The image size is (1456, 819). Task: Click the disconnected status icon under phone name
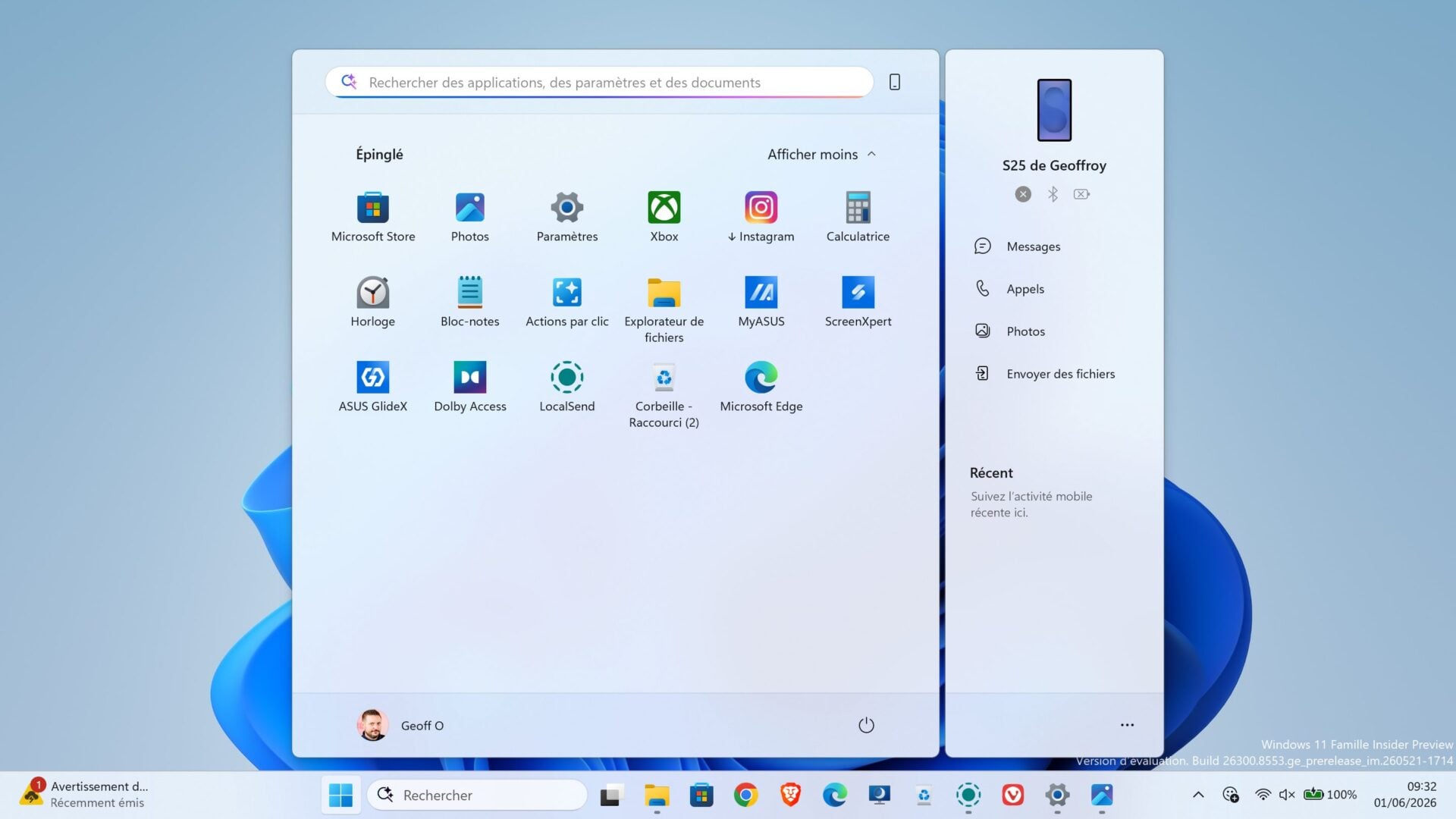[1023, 194]
